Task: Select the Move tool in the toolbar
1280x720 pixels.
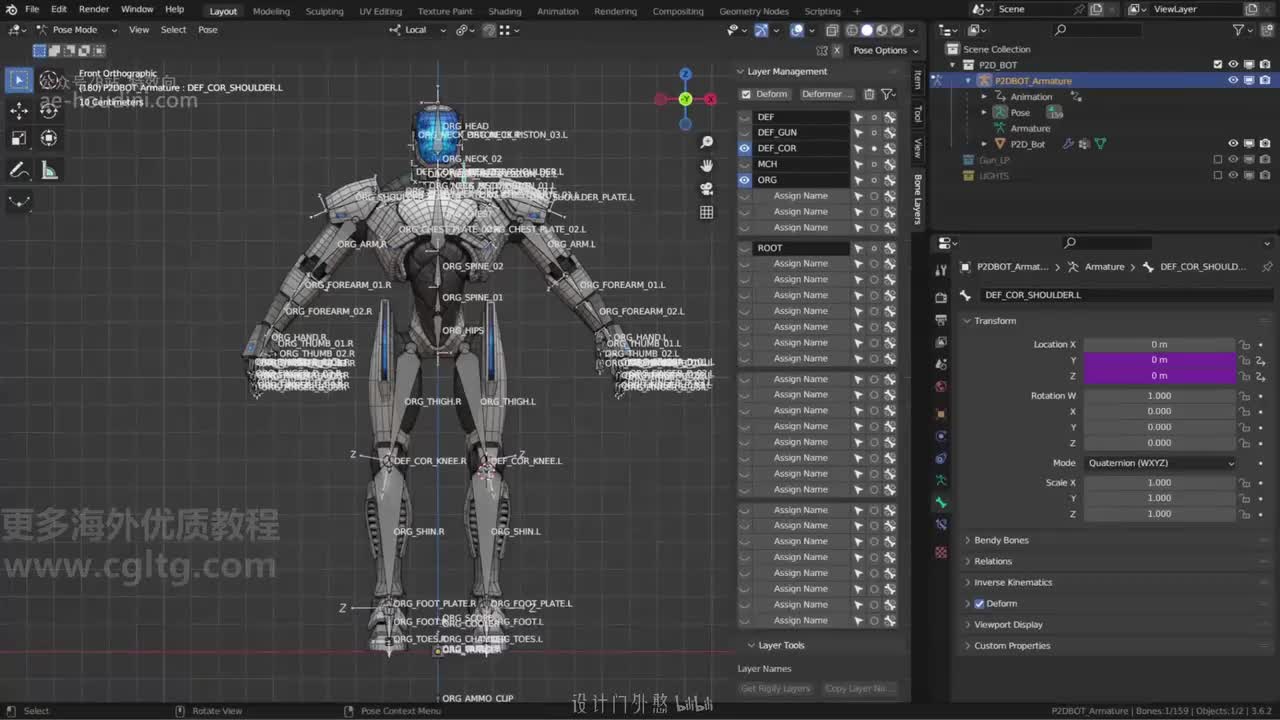Action: 19,109
